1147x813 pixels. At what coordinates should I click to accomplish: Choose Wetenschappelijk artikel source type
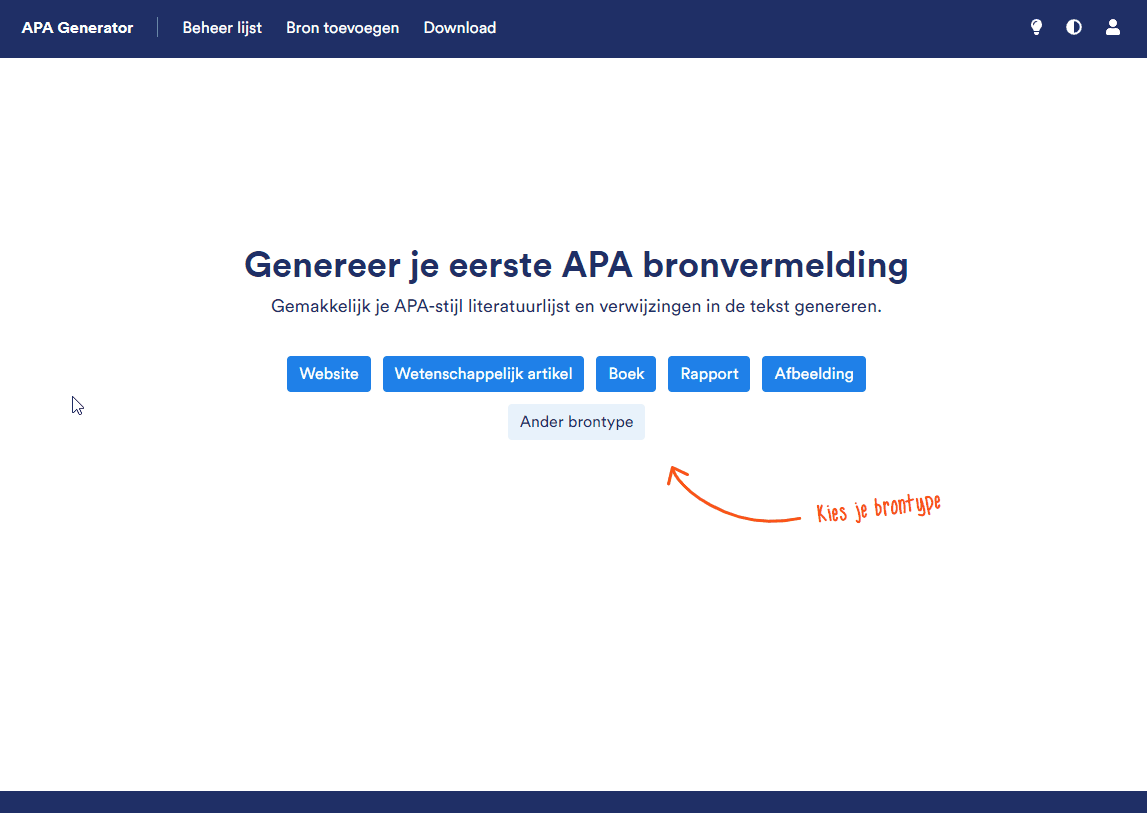point(483,374)
